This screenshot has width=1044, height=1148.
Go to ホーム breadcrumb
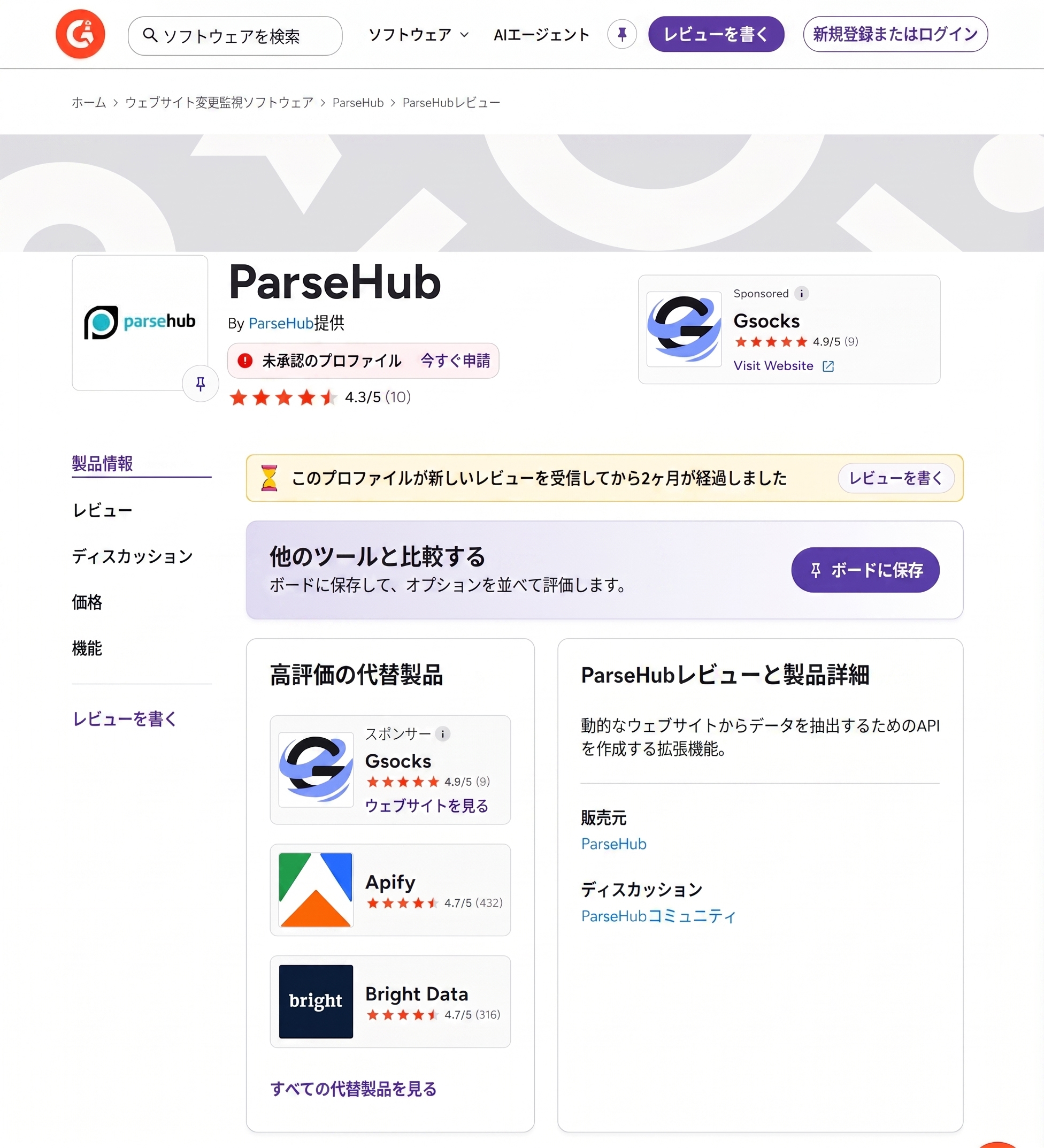coord(89,103)
